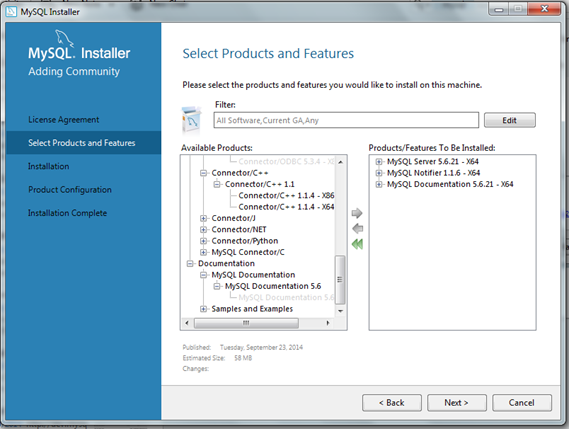Select the Connector/NET tree item

click(239, 230)
